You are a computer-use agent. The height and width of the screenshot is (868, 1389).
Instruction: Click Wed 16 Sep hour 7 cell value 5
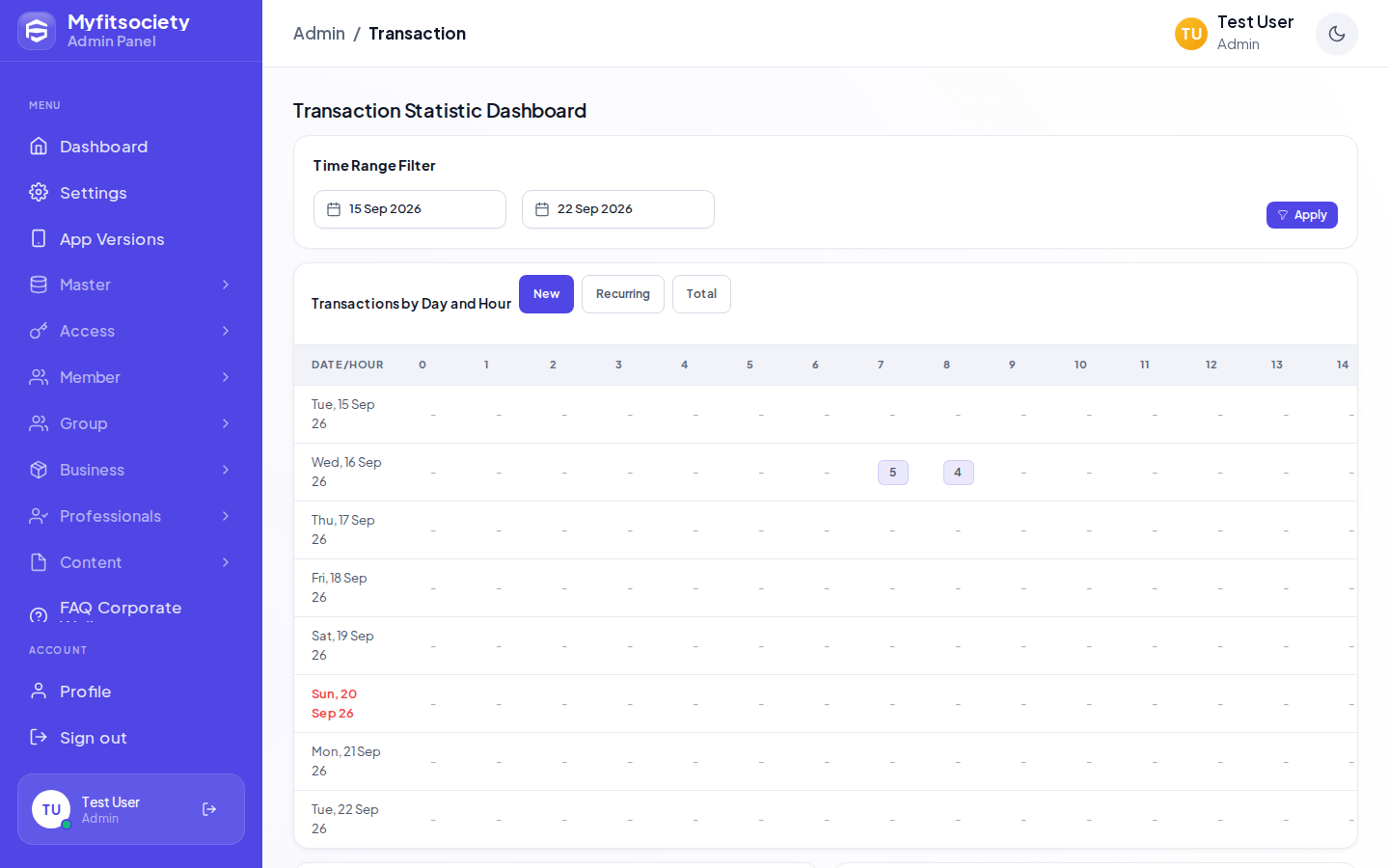(893, 473)
